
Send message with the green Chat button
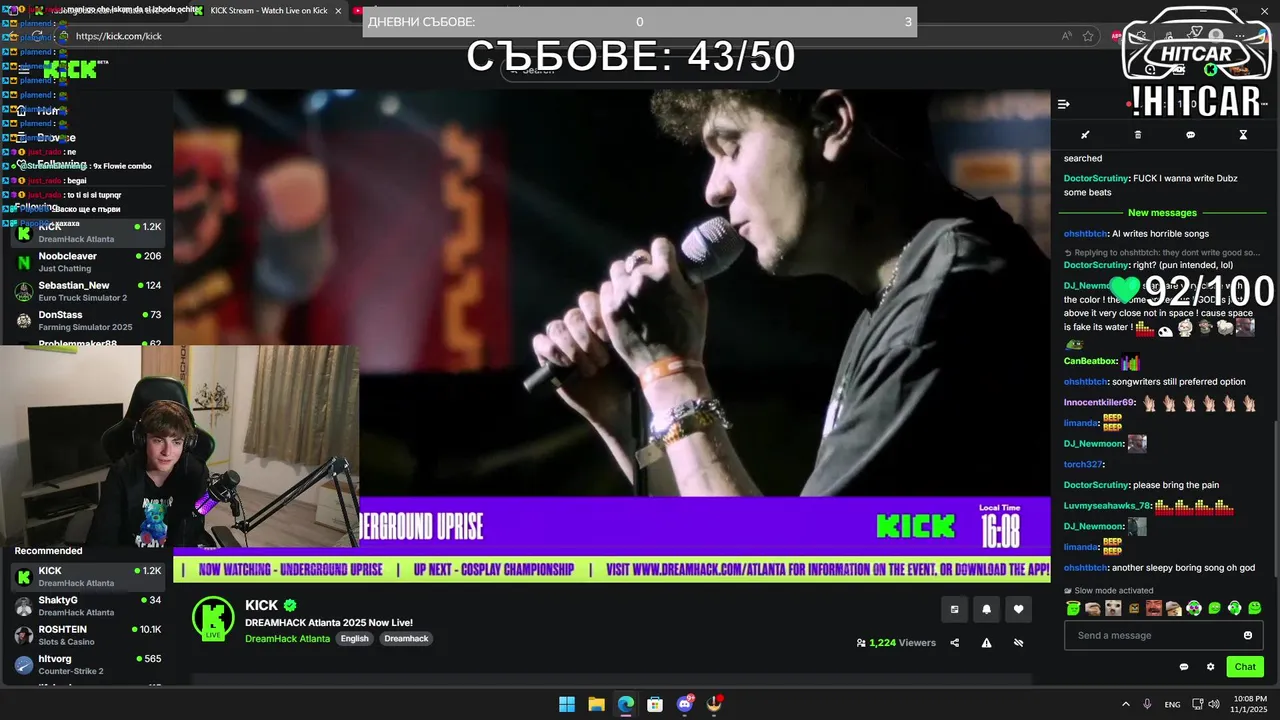tap(1245, 667)
